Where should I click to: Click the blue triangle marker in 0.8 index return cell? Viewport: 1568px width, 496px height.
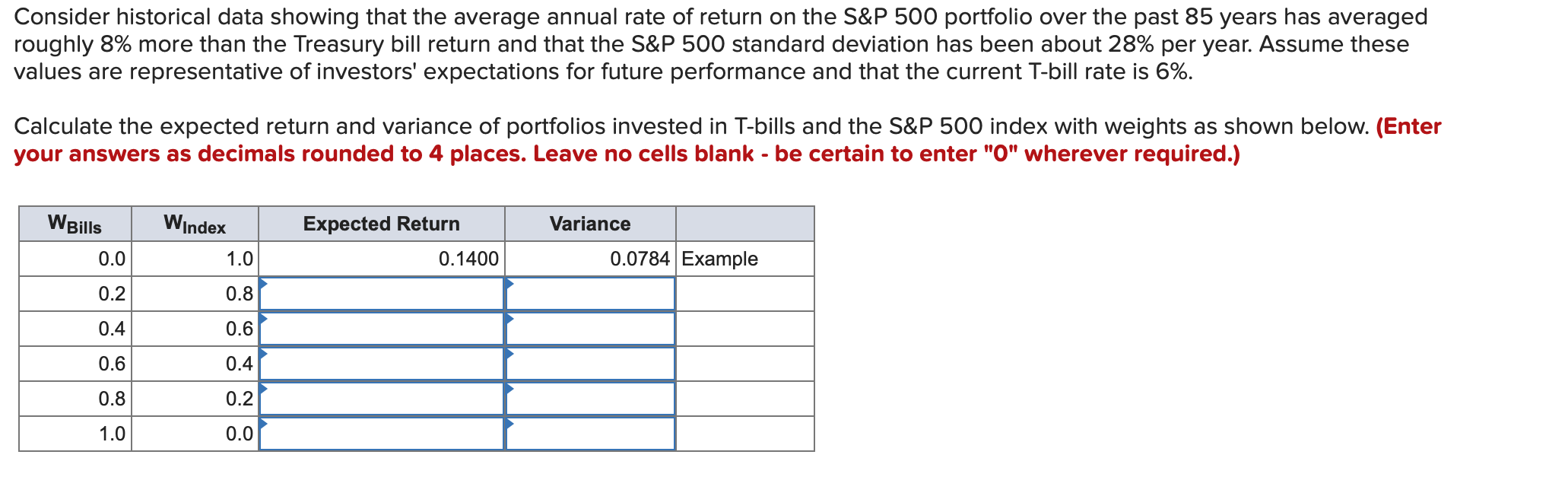[x=263, y=284]
